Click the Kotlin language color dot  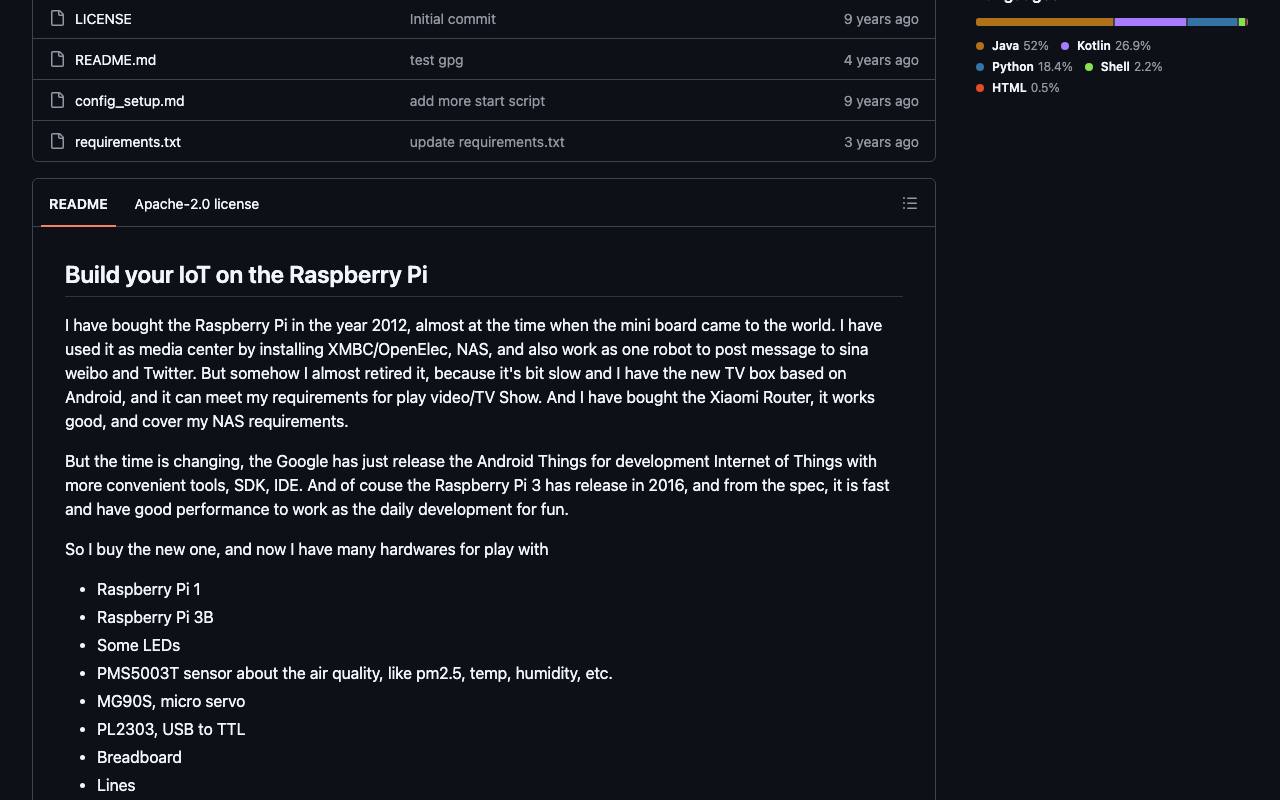1065,46
